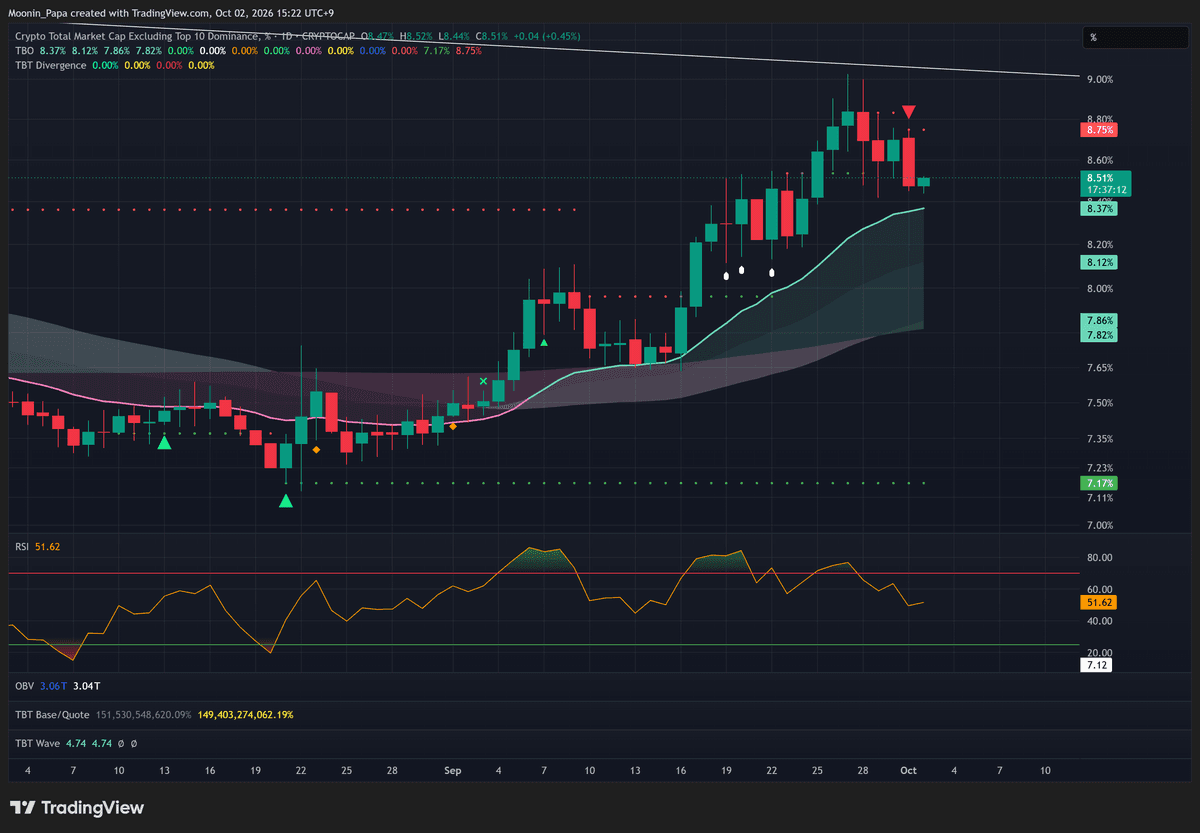The image size is (1200, 833).
Task: Select the TBT Wave indicator name
Action: pos(37,744)
